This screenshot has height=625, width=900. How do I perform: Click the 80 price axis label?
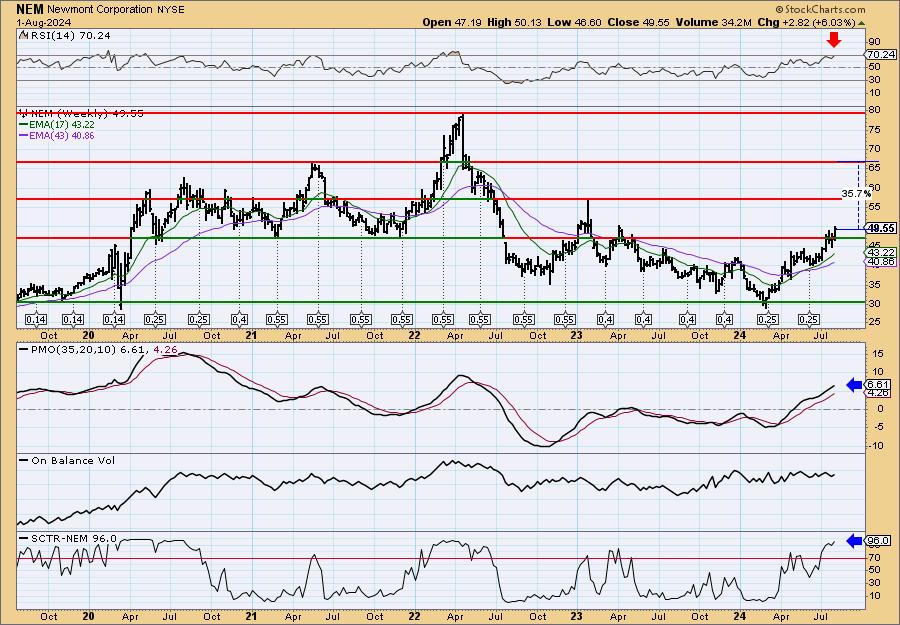[874, 109]
